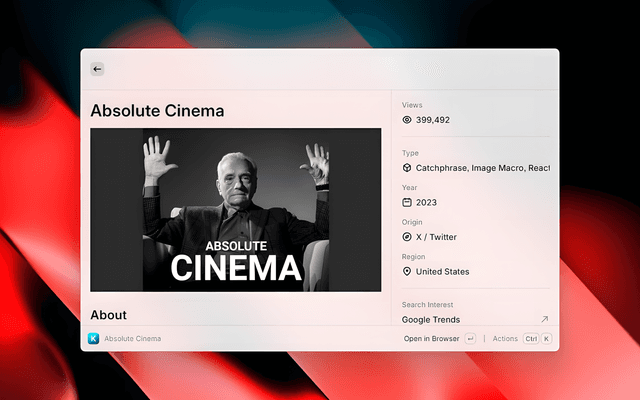Click the Catchphrase, Image Macro type value

click(482, 168)
